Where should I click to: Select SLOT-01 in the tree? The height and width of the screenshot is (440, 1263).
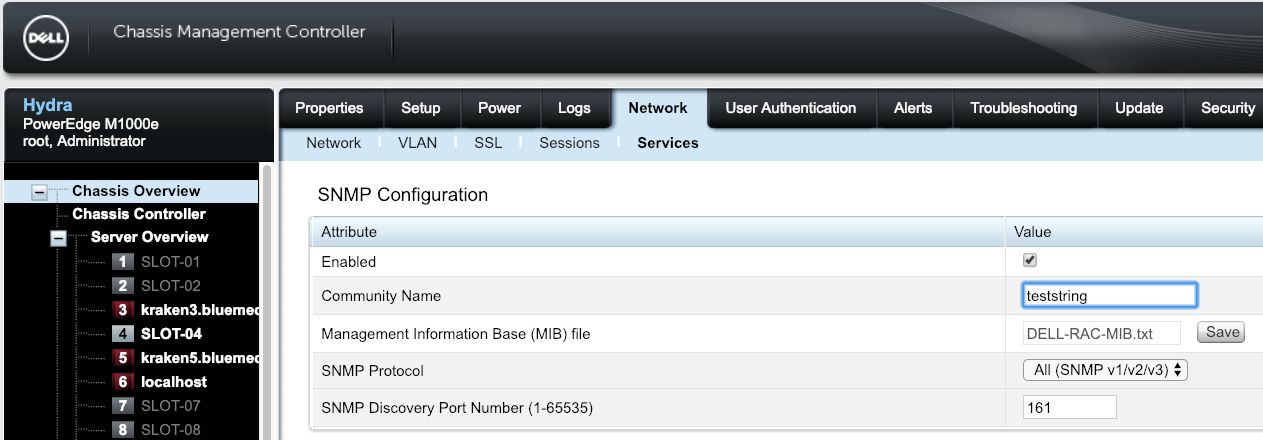[x=171, y=262]
